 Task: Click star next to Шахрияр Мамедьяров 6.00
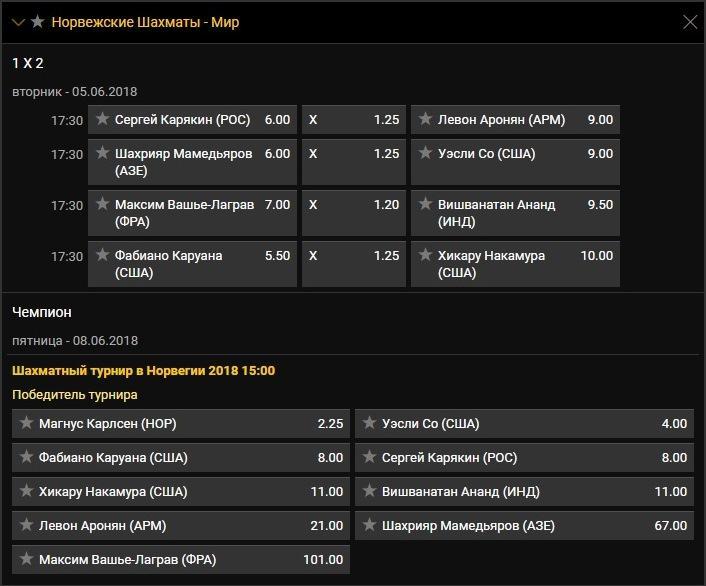(102, 154)
